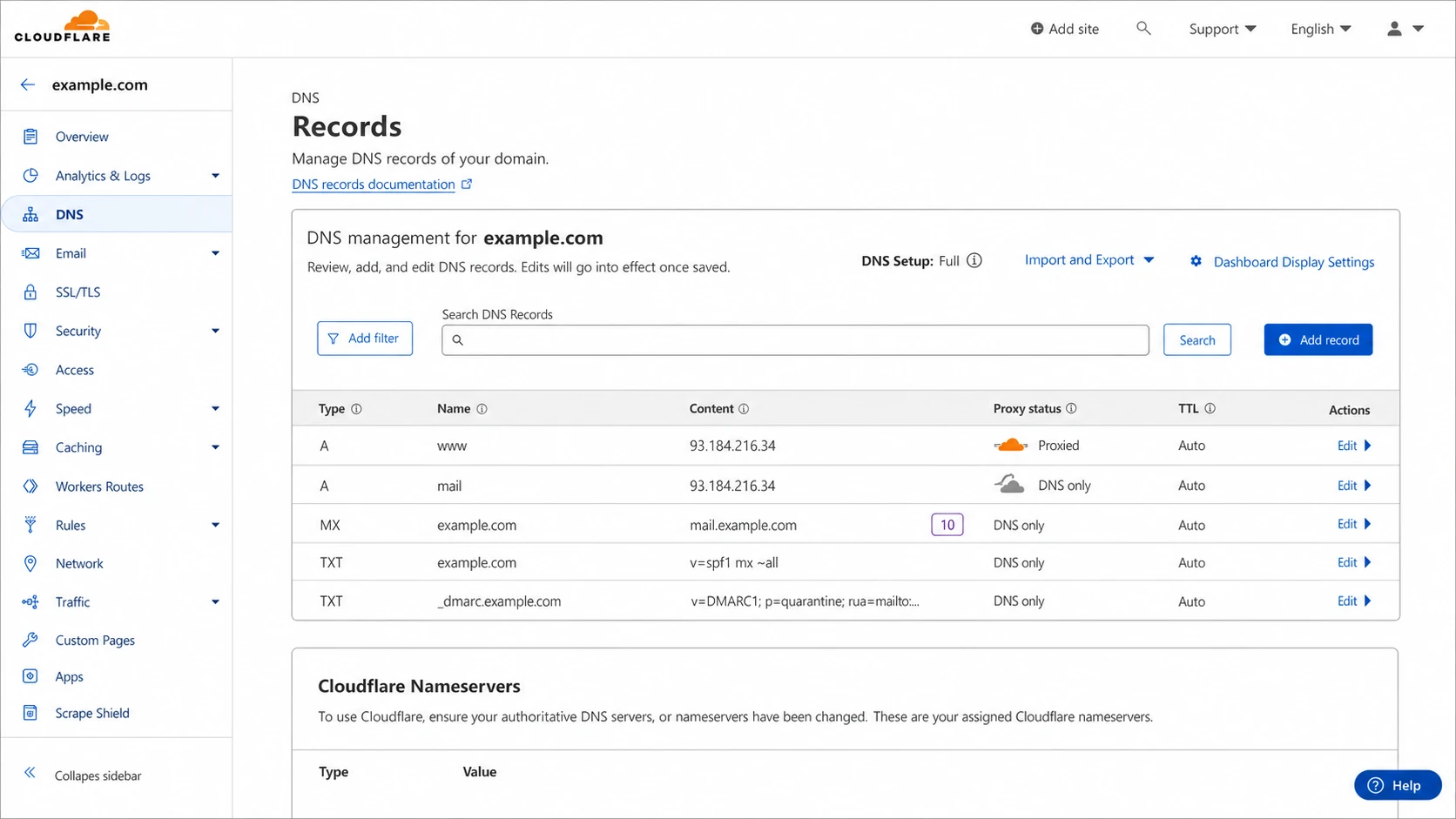
Task: Click the Email envelope icon in sidebar
Action: point(30,253)
